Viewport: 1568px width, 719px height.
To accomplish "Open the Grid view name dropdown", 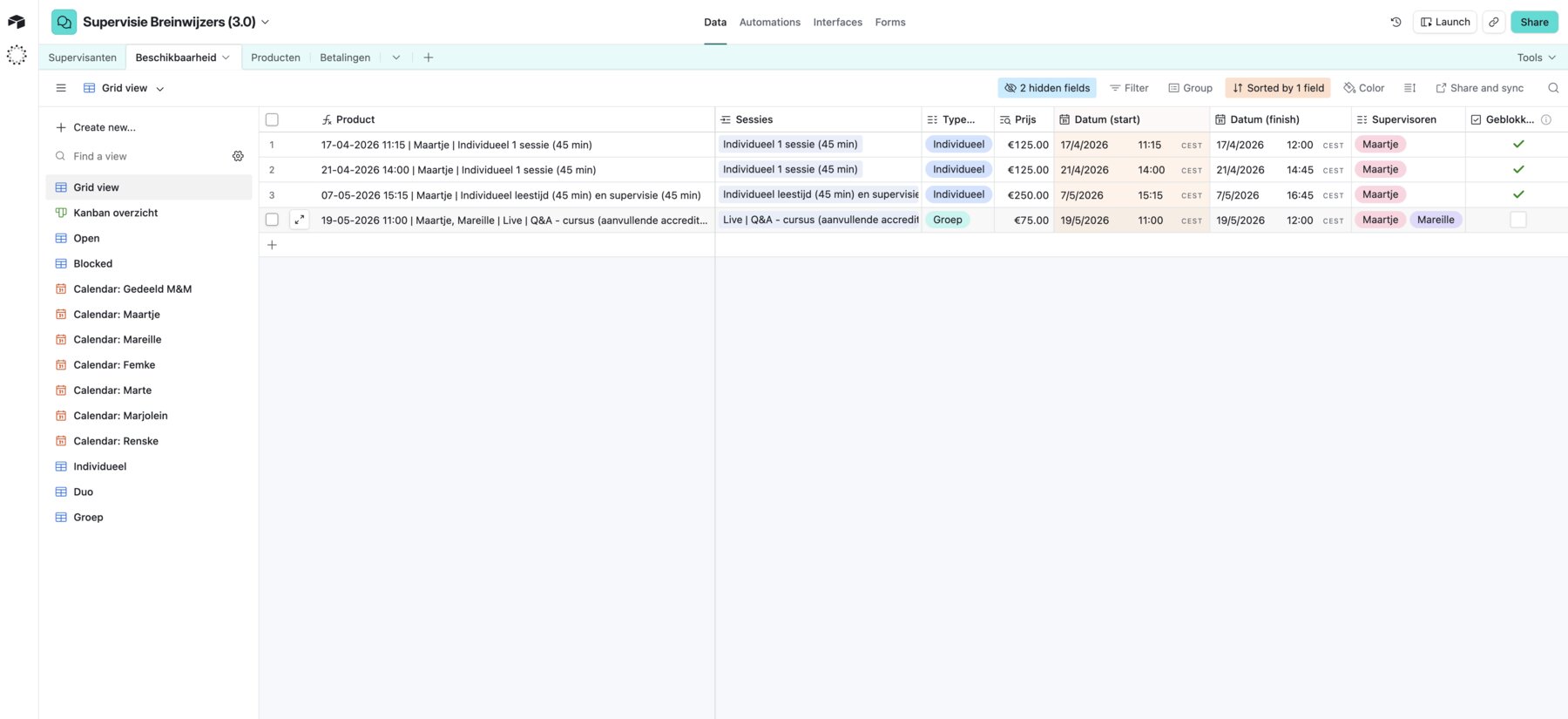I will [124, 88].
